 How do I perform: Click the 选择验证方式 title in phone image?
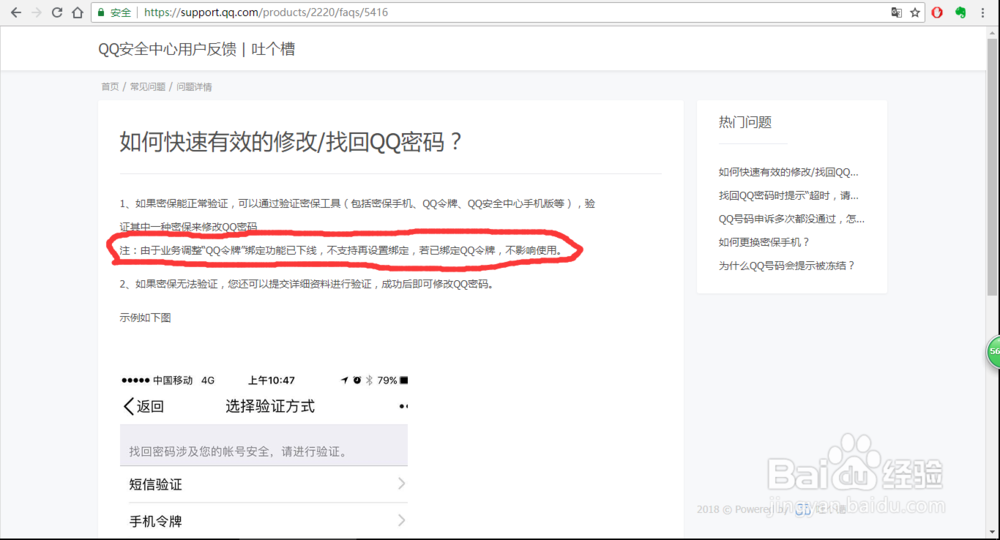(270, 406)
